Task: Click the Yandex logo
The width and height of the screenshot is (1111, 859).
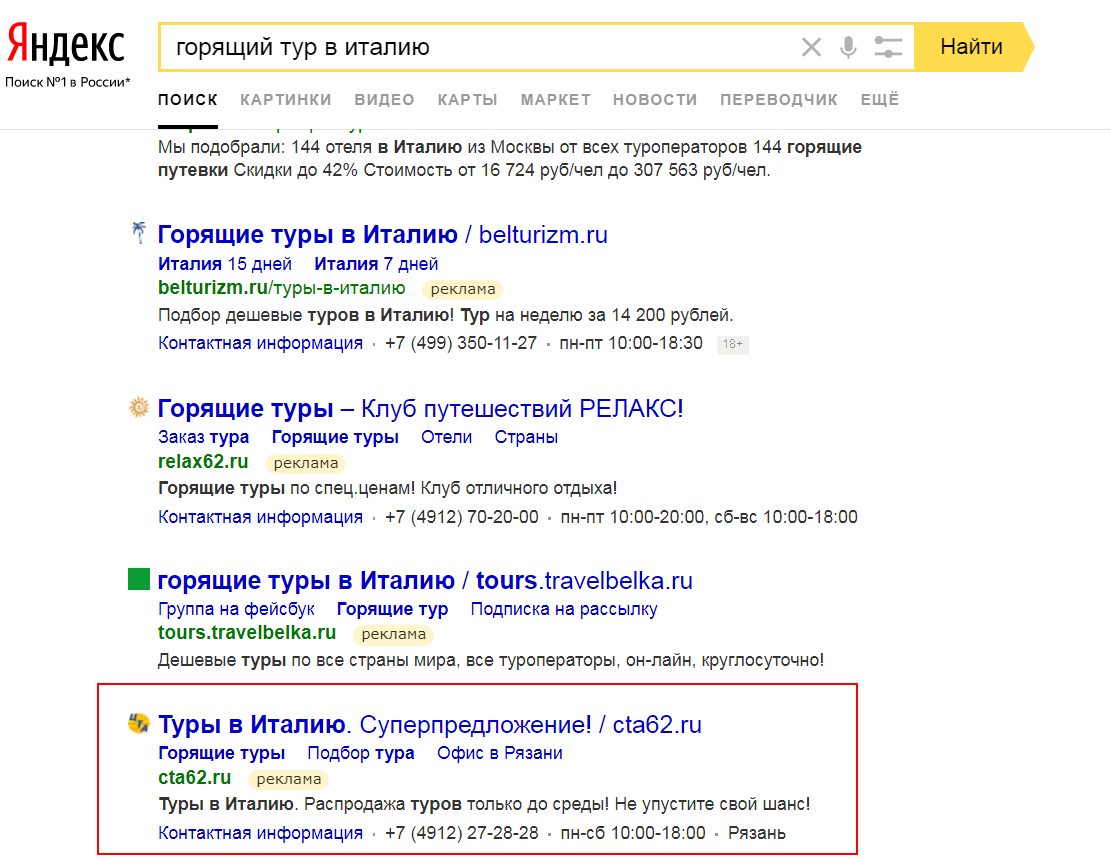Action: pyautogui.click(x=66, y=44)
